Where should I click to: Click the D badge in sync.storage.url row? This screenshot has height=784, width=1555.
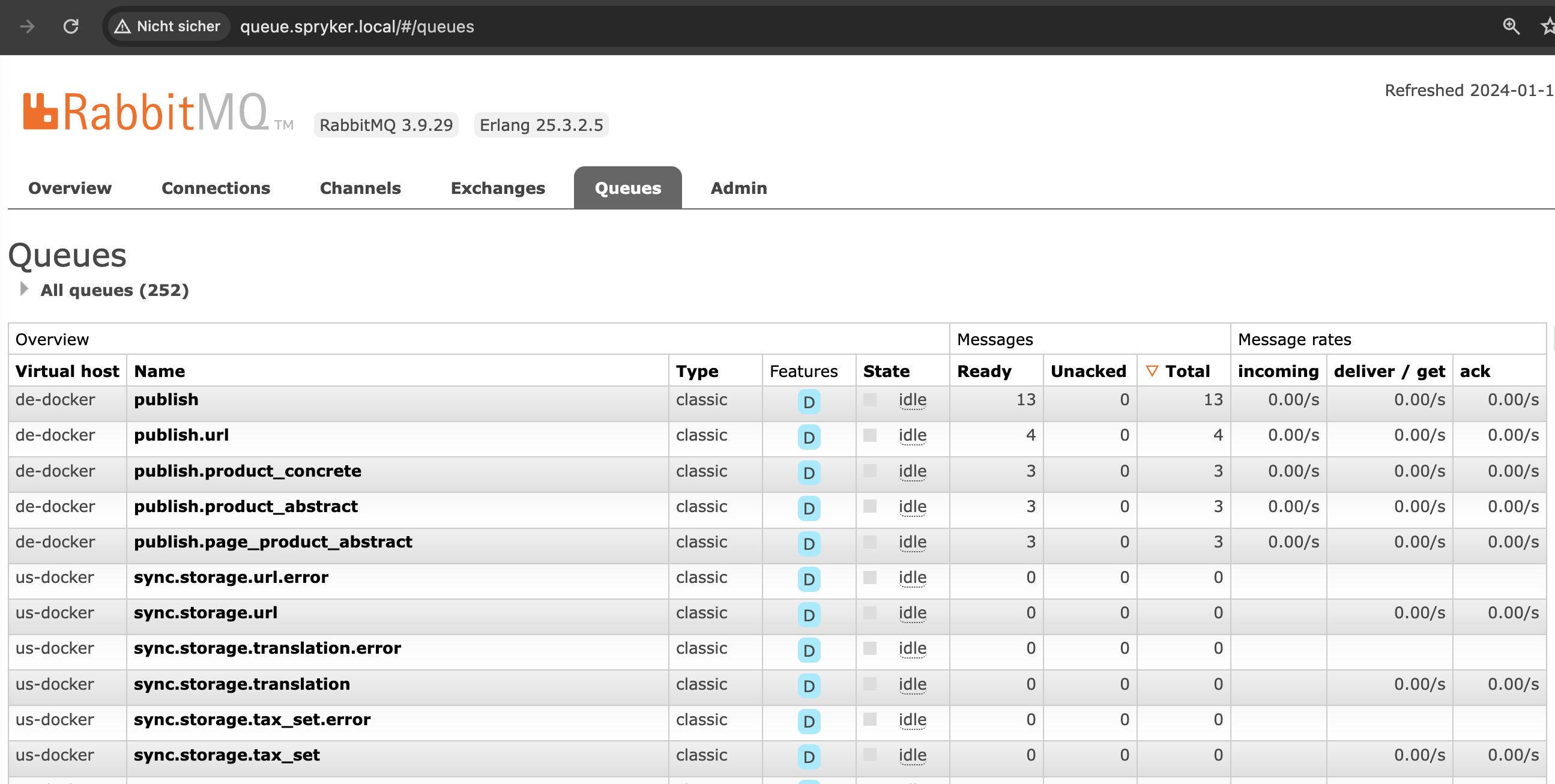[809, 615]
